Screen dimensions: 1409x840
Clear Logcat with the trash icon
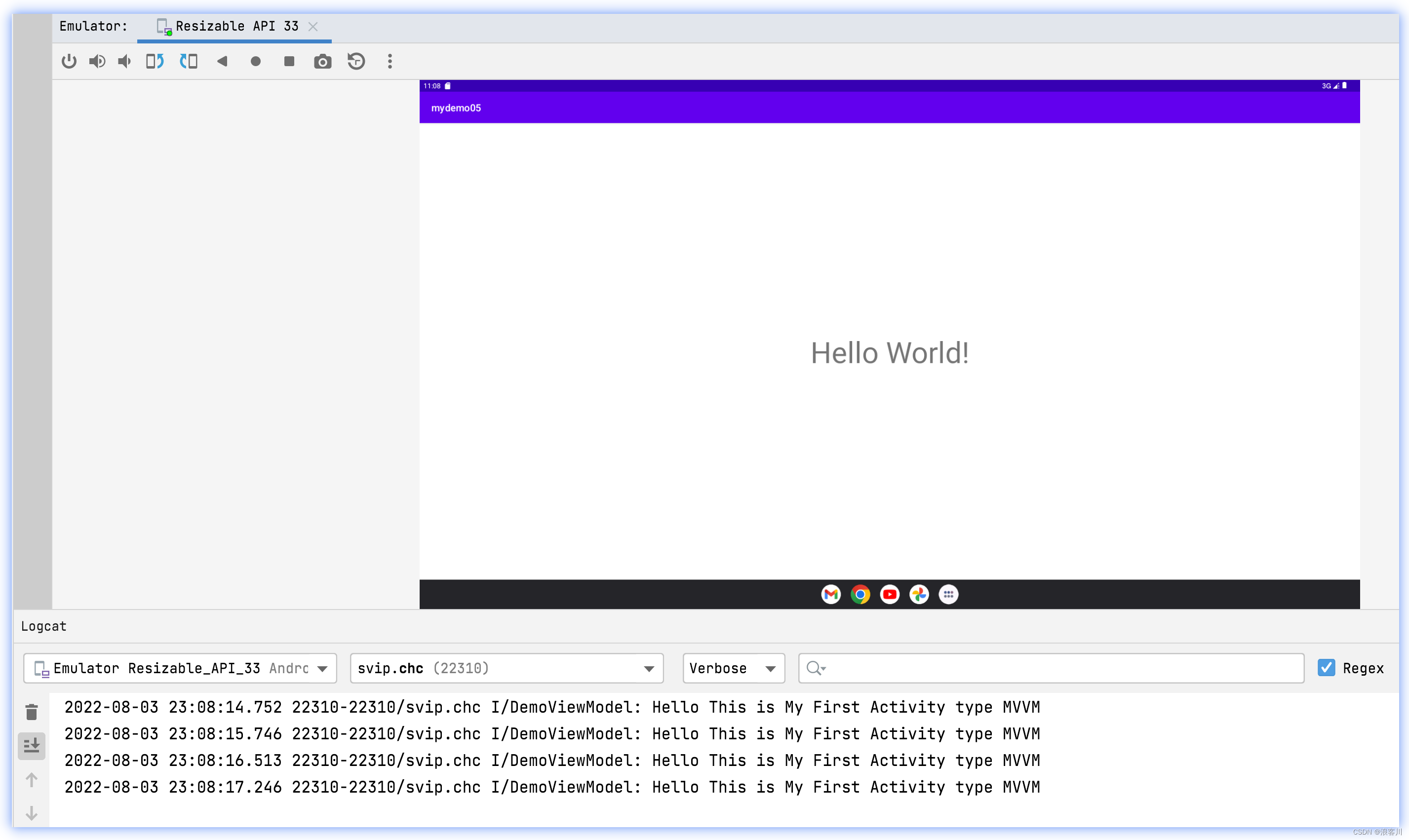[x=32, y=712]
